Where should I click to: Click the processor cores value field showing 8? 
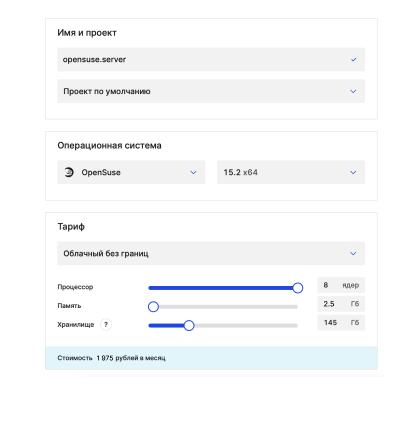341,285
